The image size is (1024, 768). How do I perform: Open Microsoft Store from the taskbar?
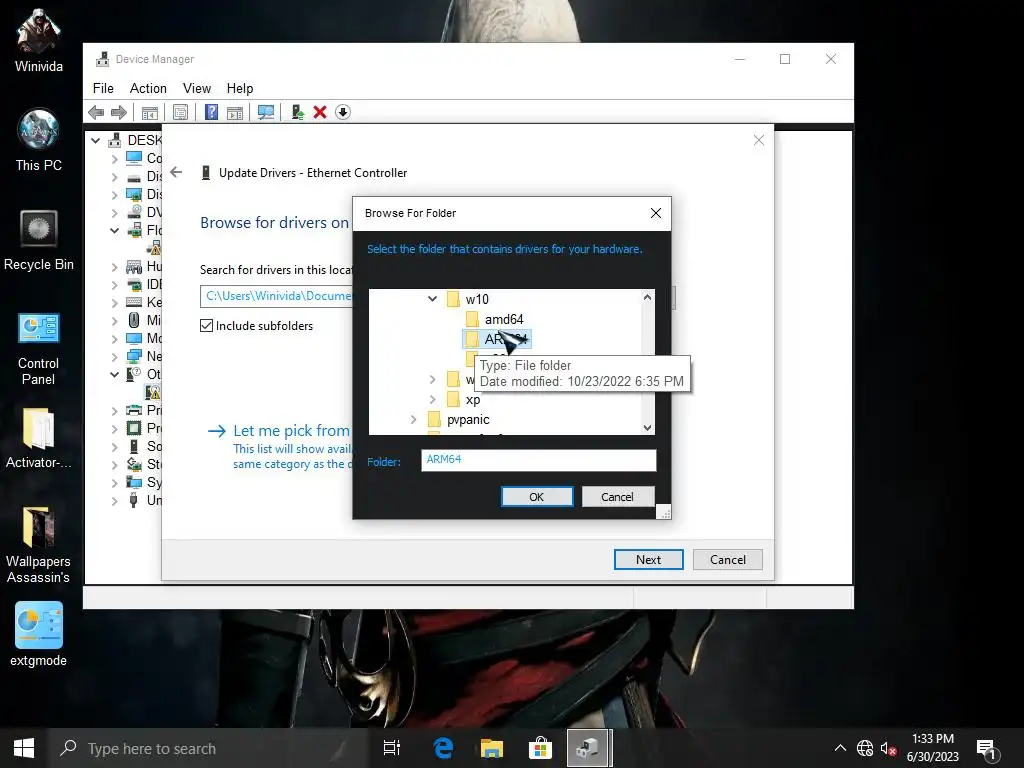(540, 748)
